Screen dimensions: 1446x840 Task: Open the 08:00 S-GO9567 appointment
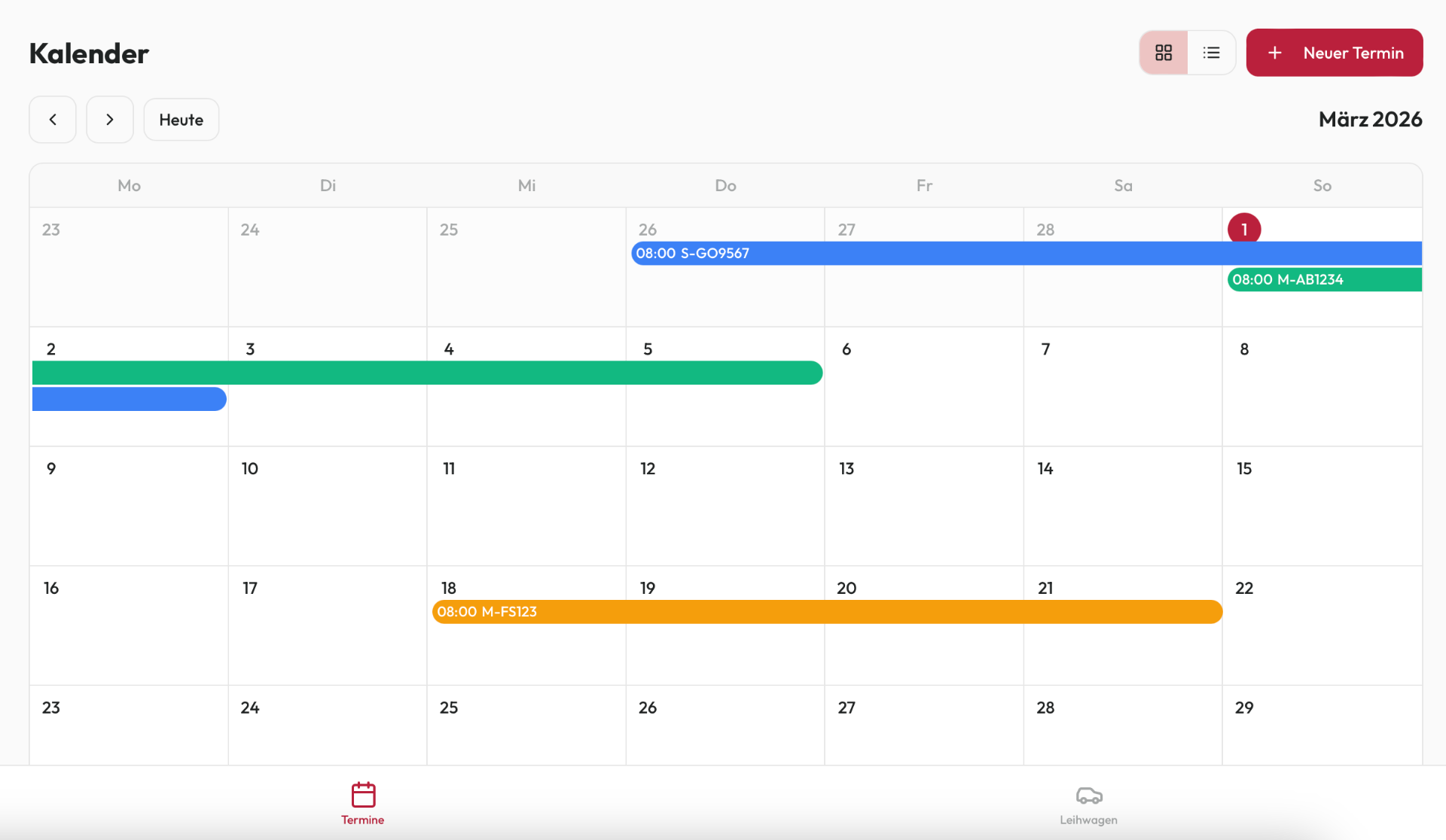[1027, 253]
